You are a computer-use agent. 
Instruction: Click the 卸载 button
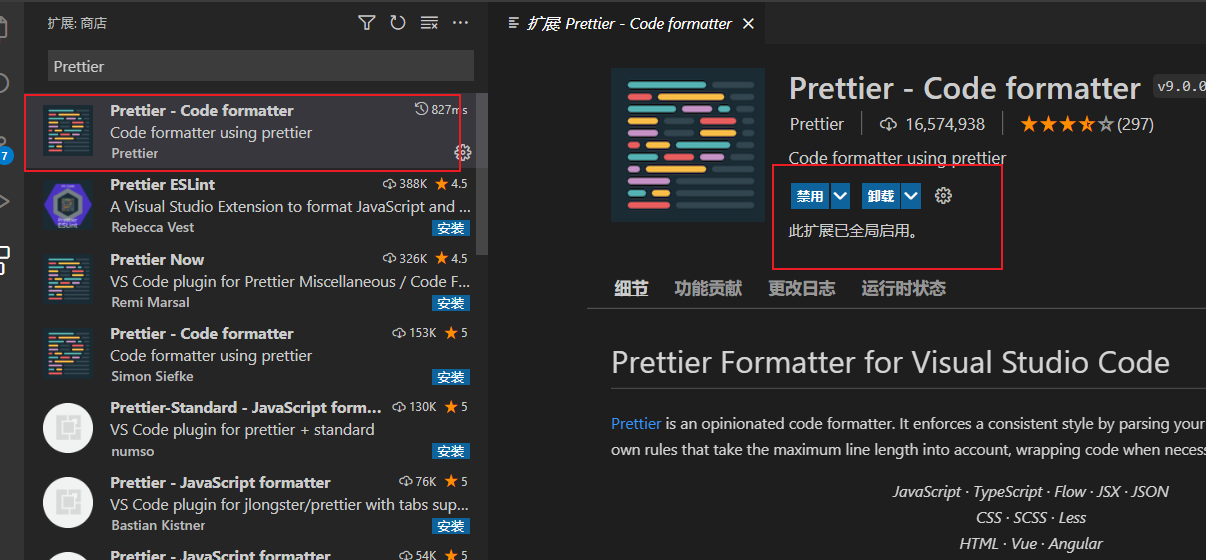pos(881,196)
